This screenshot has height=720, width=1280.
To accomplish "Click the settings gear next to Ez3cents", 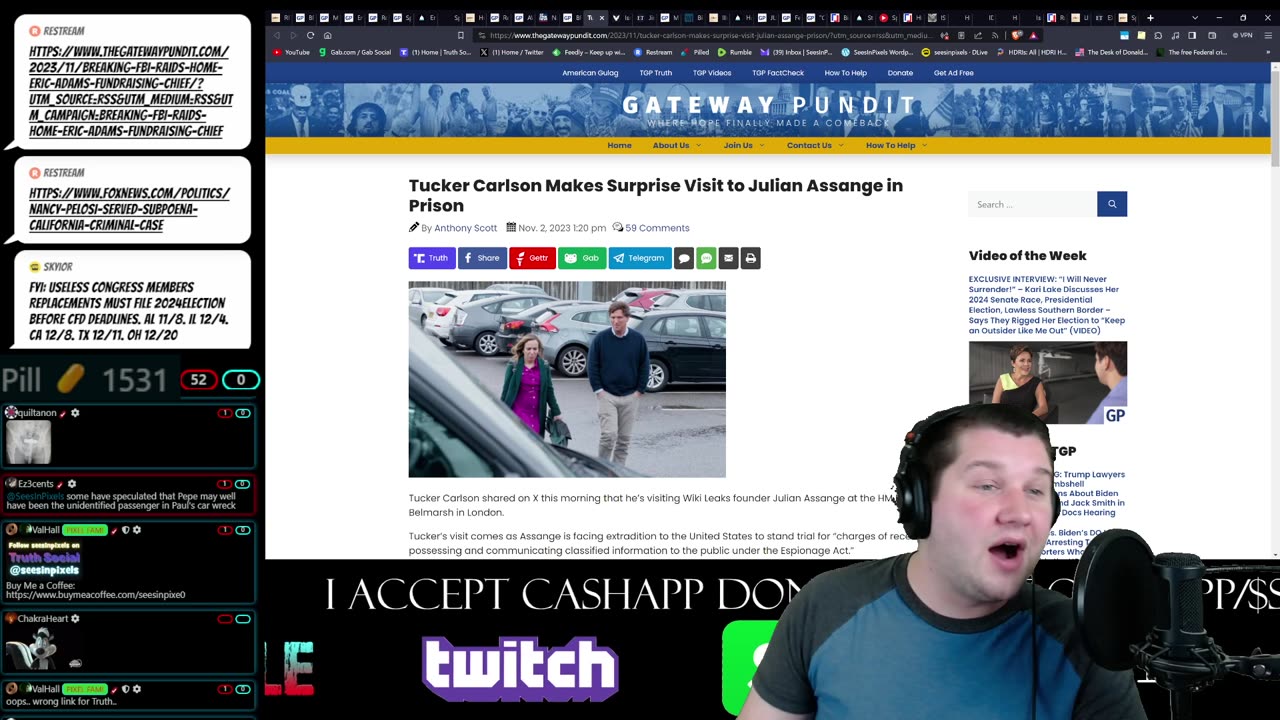I will (x=72, y=484).
